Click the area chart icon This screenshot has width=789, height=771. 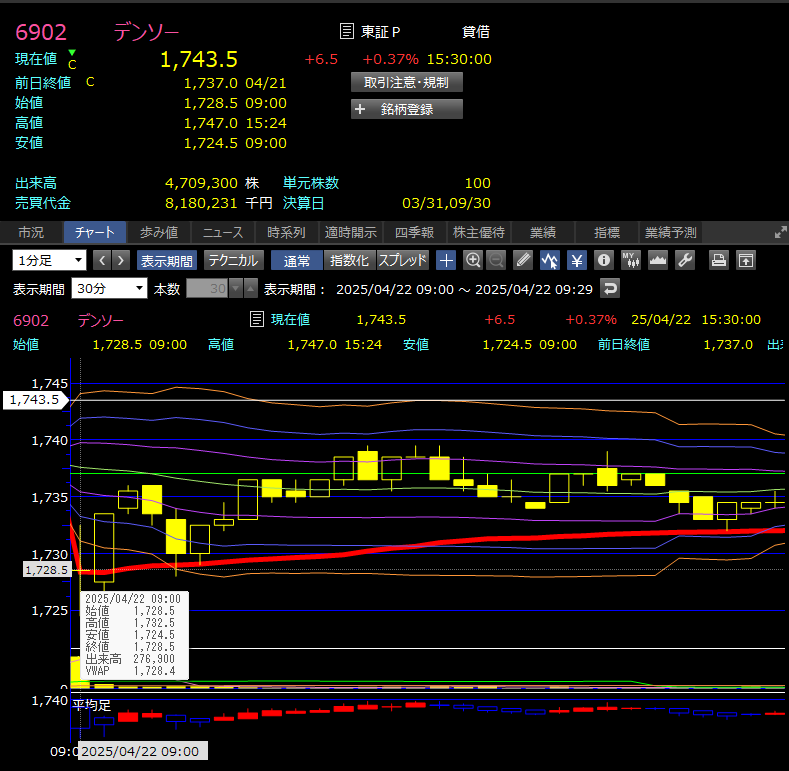point(658,260)
